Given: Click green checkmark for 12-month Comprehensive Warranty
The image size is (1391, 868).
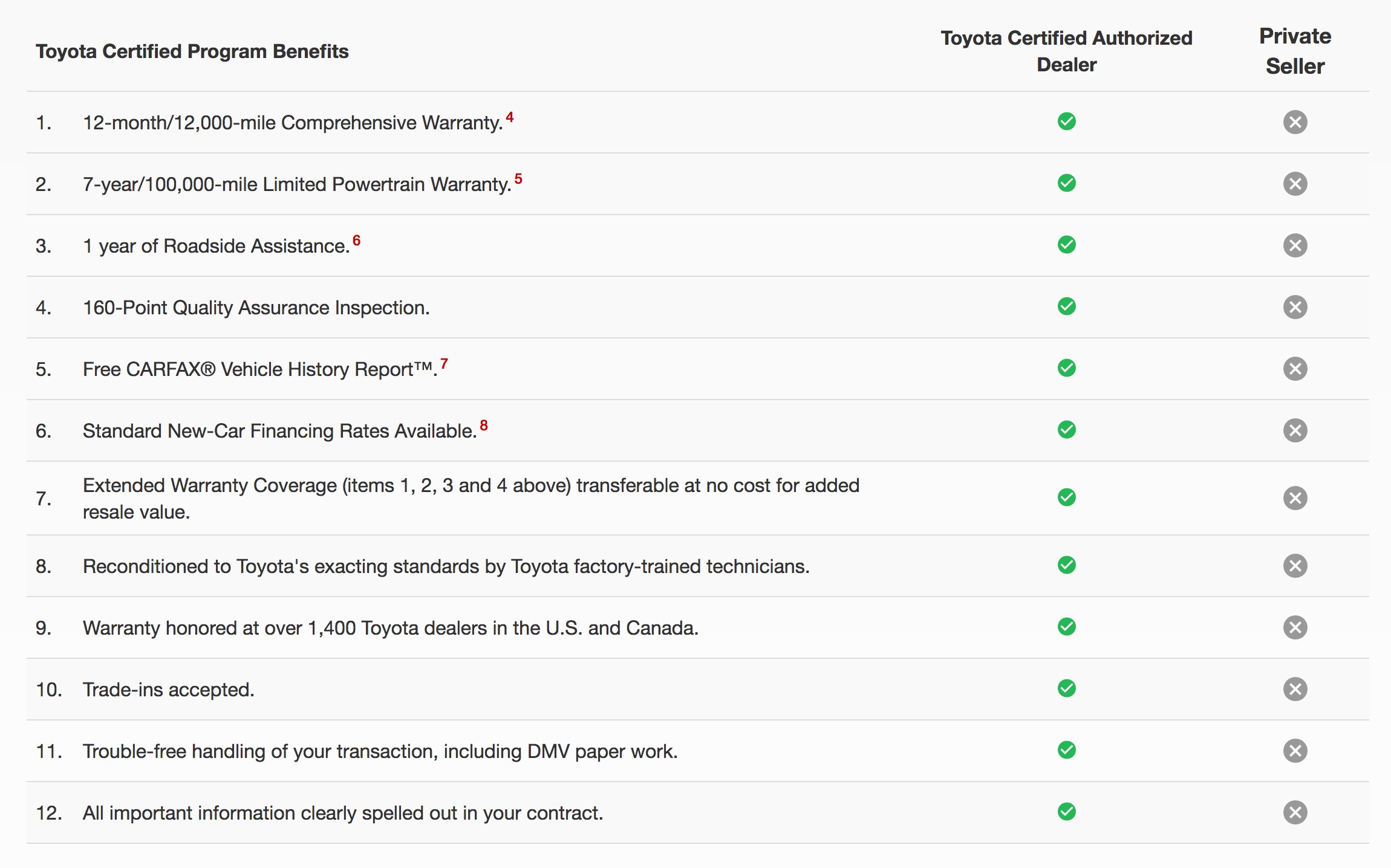Looking at the screenshot, I should 1067,121.
